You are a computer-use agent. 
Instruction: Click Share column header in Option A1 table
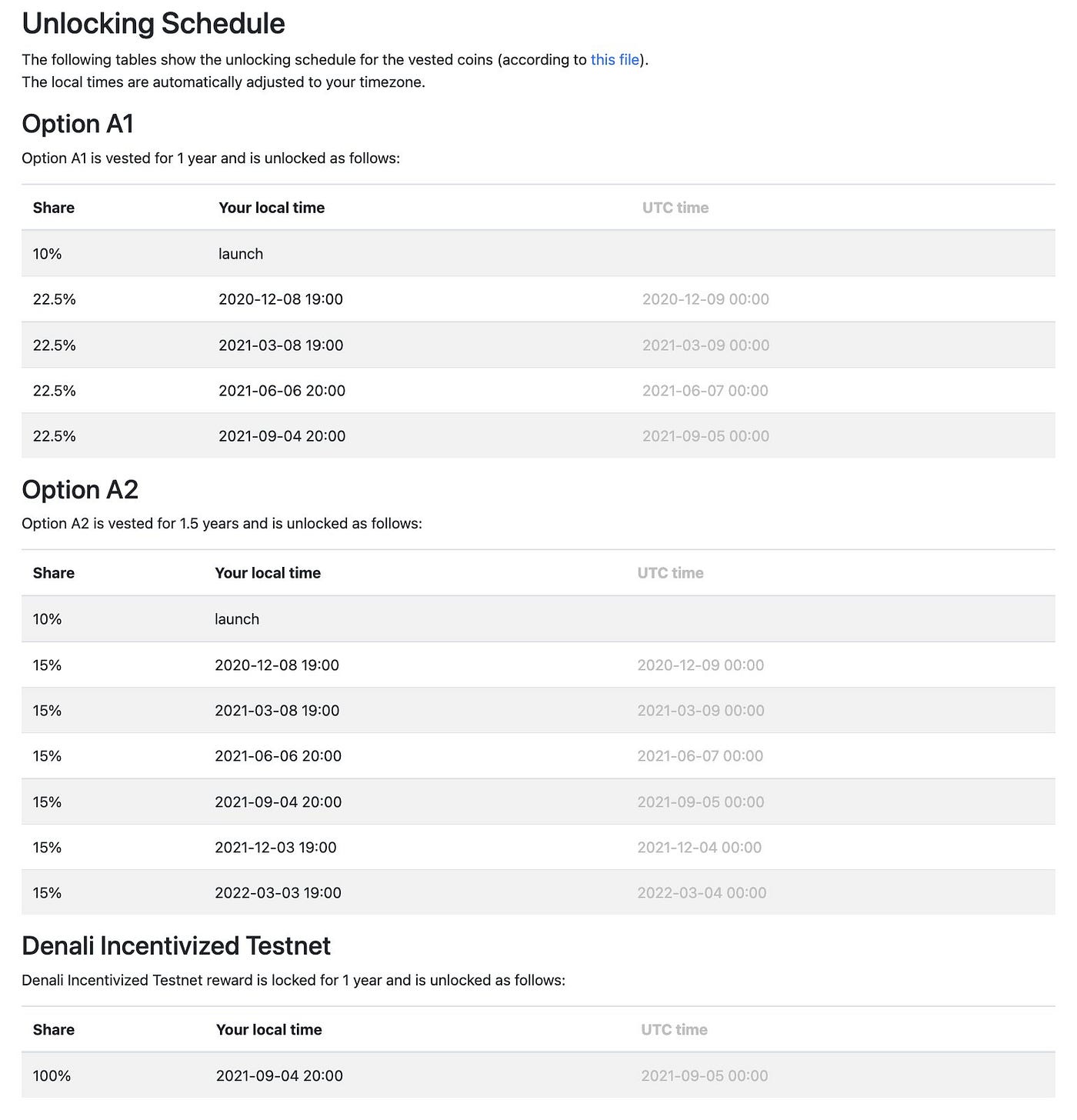point(54,208)
